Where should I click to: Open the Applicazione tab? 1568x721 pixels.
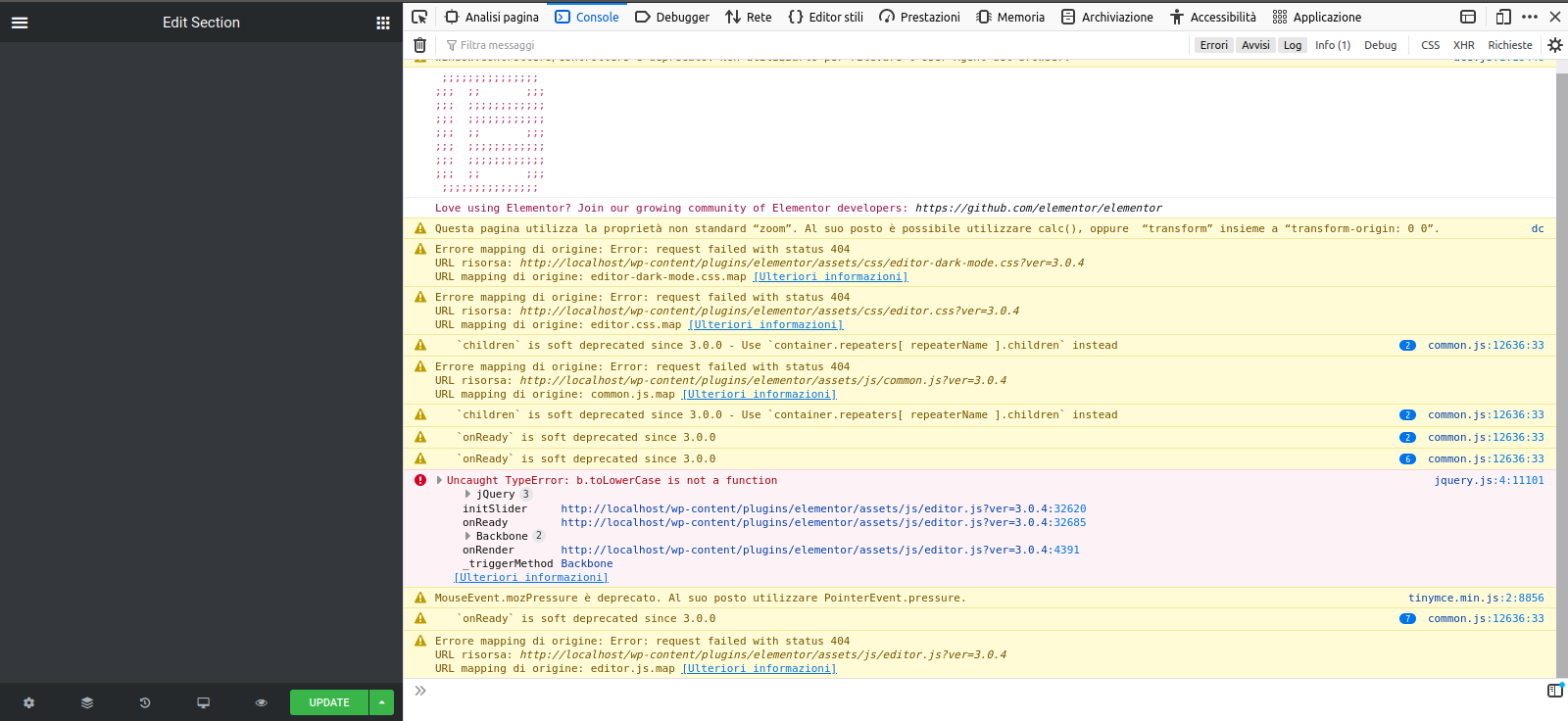point(1317,17)
